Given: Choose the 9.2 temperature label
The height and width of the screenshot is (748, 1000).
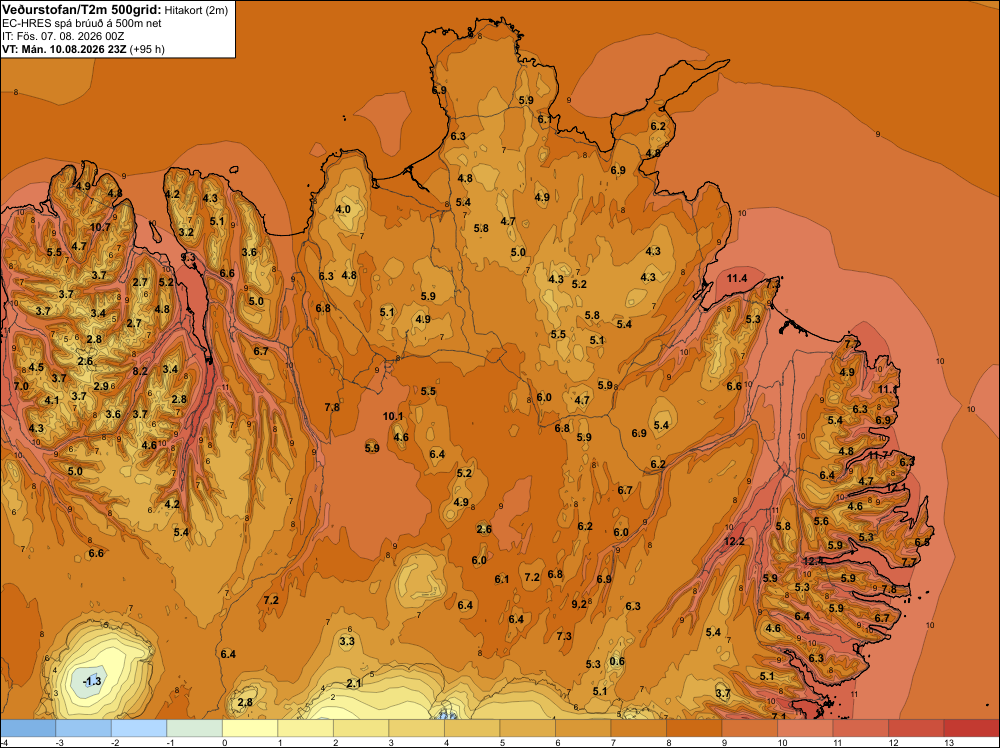Looking at the screenshot, I should 579,604.
